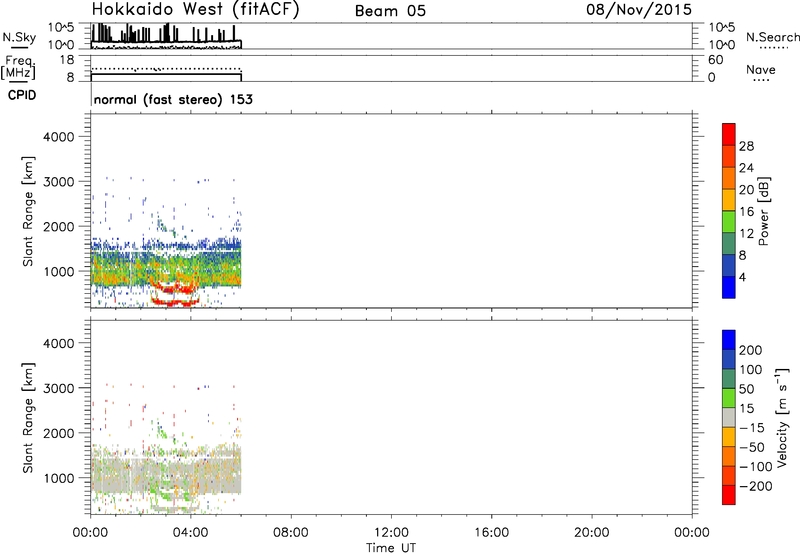Click the 'N.Sky' legend label
800x554 pixels.
point(19,37)
